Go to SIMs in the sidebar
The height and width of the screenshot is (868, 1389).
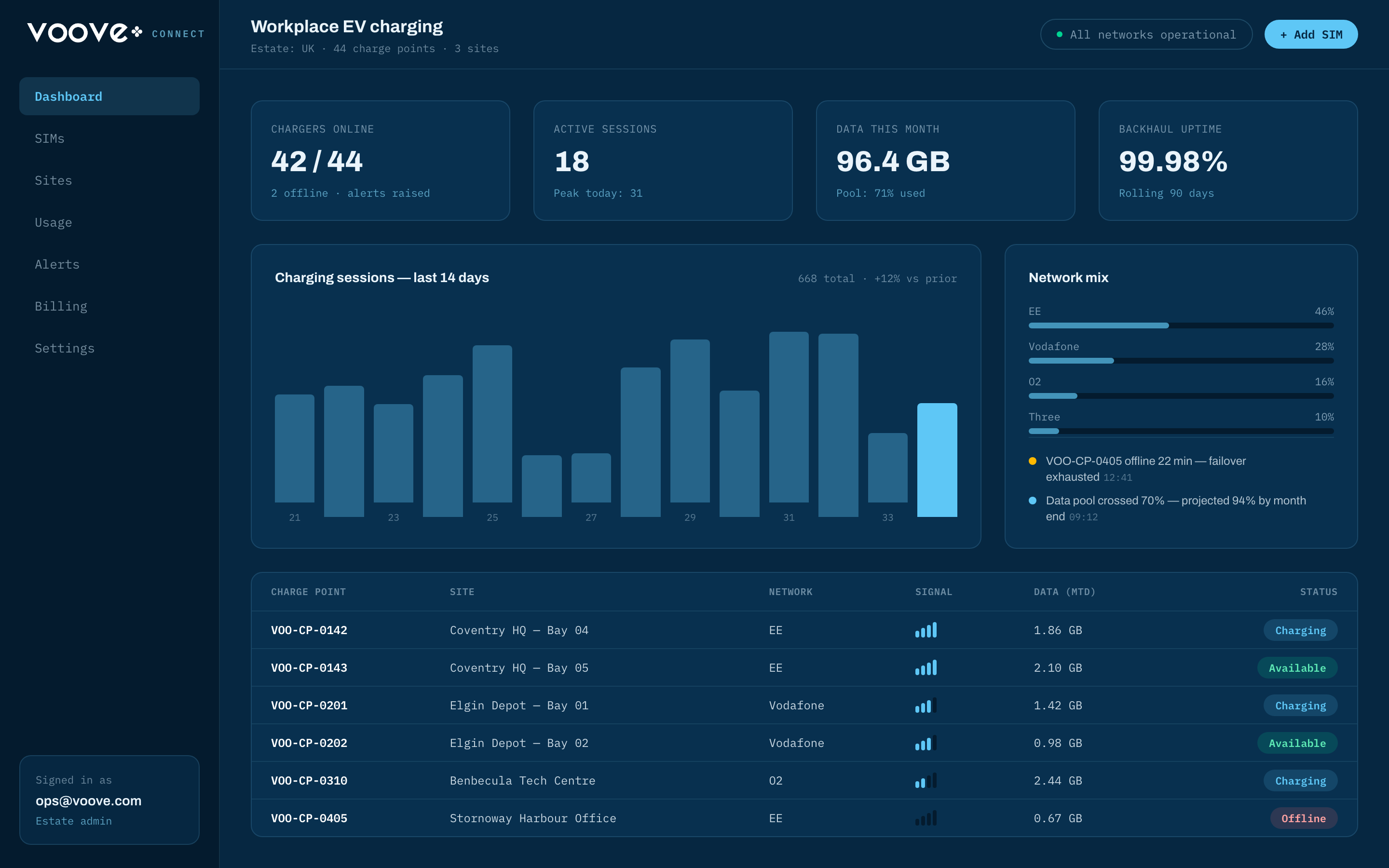[109, 138]
